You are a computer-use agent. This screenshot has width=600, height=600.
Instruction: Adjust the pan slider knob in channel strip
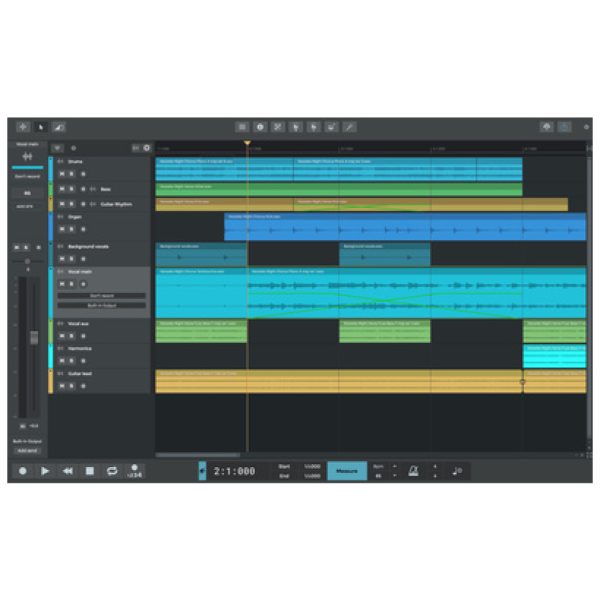[x=27, y=261]
